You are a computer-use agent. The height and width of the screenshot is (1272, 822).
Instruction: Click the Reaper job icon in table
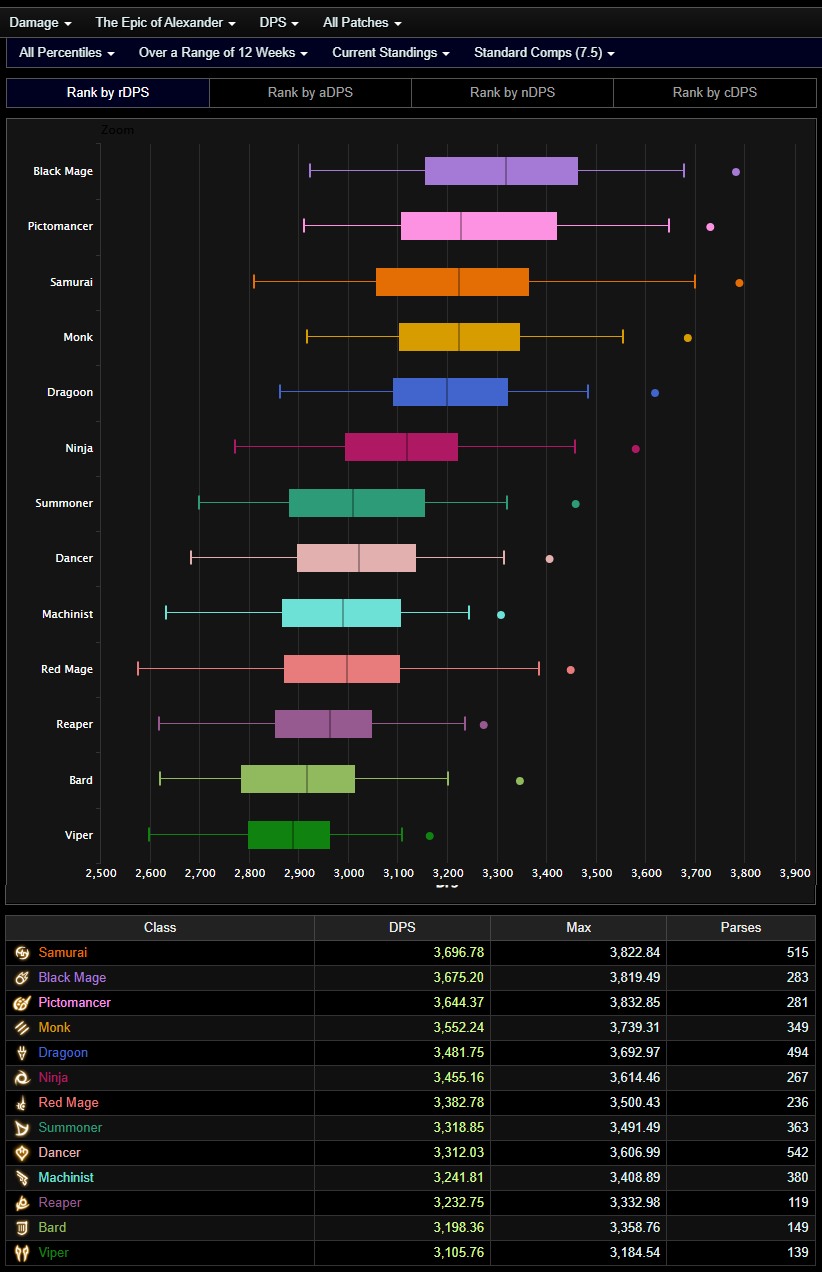(22, 1203)
